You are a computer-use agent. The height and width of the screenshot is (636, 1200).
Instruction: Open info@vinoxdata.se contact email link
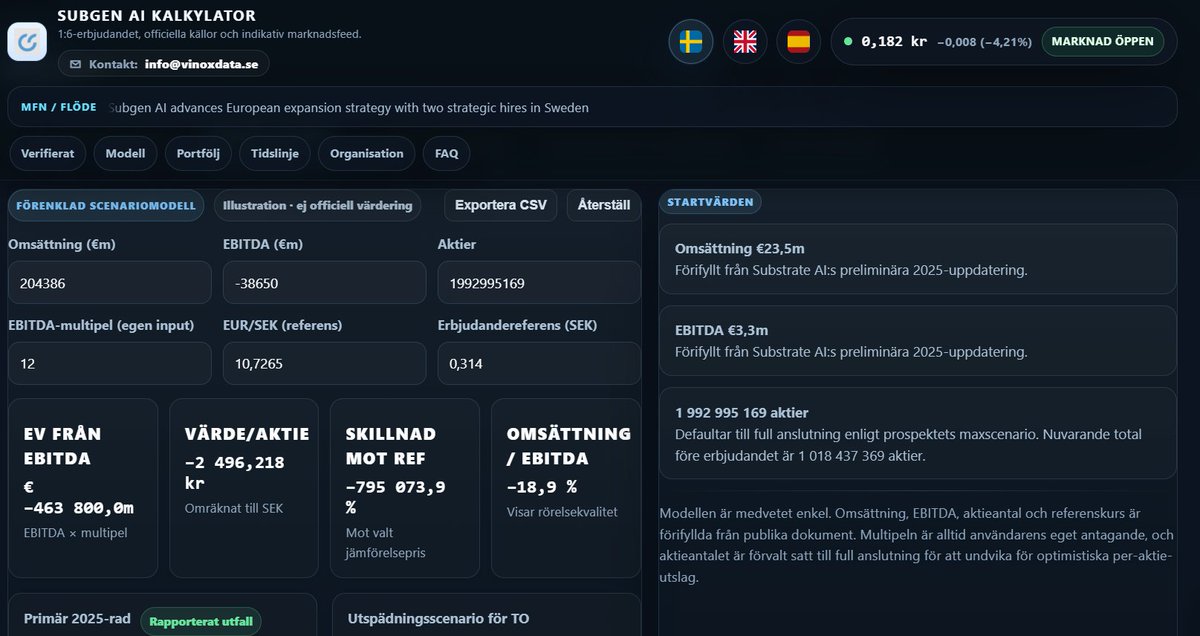[200, 64]
